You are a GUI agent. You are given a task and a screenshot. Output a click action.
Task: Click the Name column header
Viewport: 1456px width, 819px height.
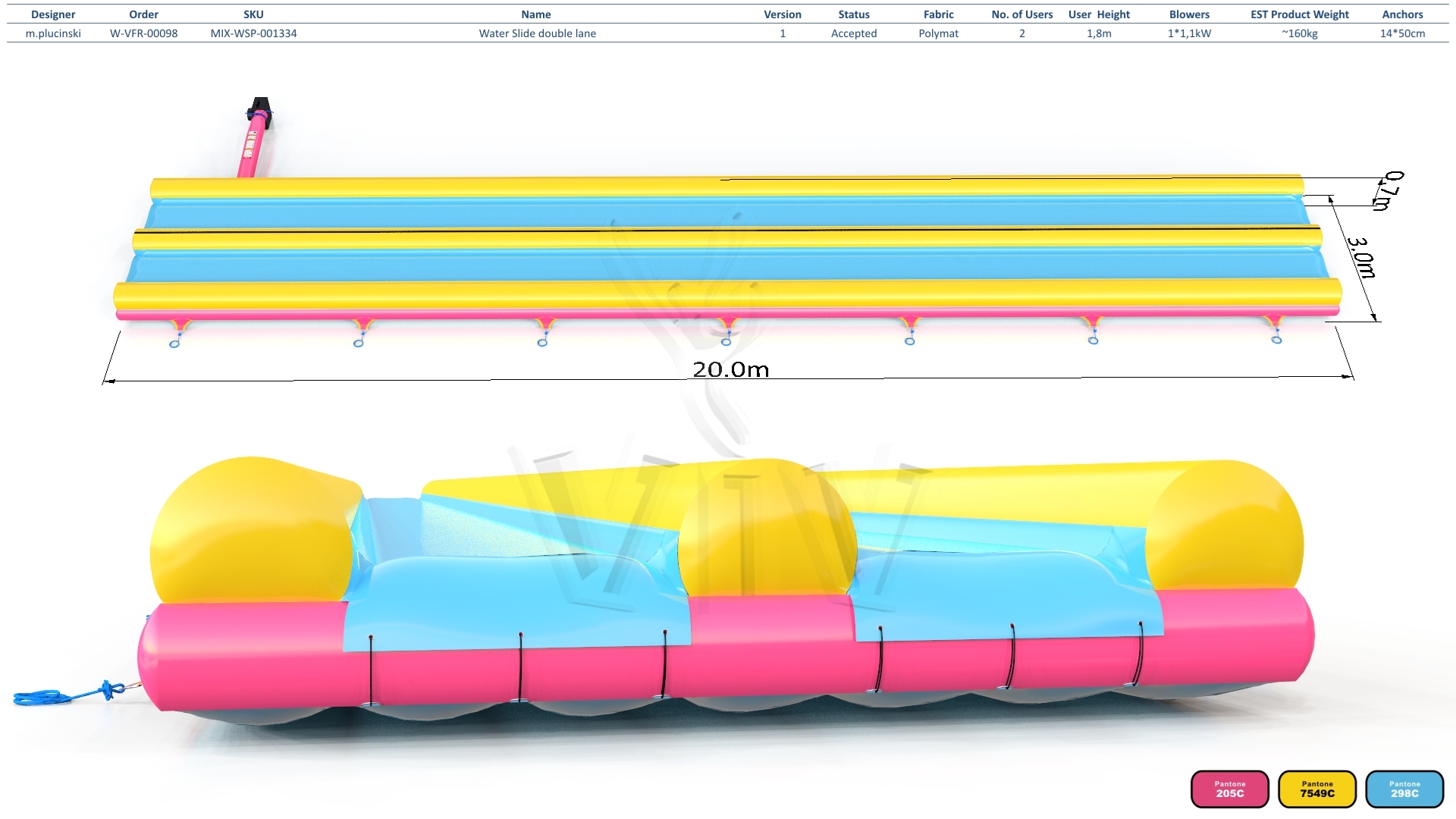pos(536,14)
